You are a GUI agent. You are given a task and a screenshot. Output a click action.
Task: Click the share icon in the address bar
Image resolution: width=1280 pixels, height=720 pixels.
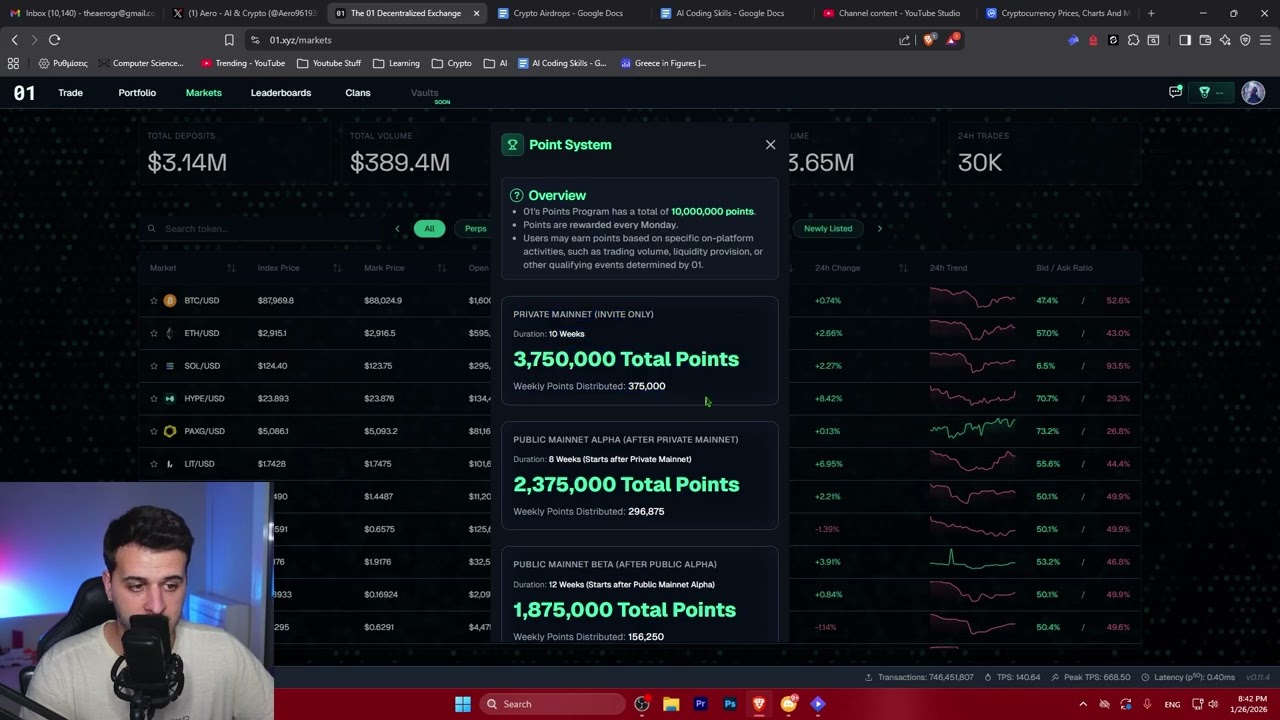[905, 40]
